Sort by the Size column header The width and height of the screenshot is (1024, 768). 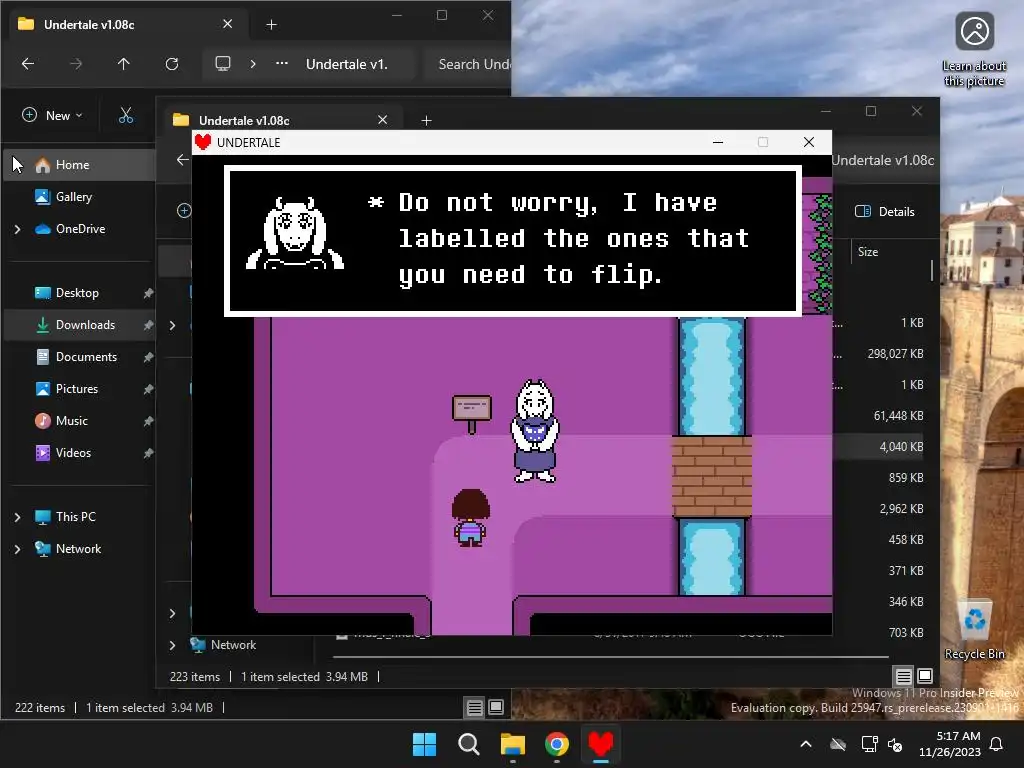click(x=867, y=251)
